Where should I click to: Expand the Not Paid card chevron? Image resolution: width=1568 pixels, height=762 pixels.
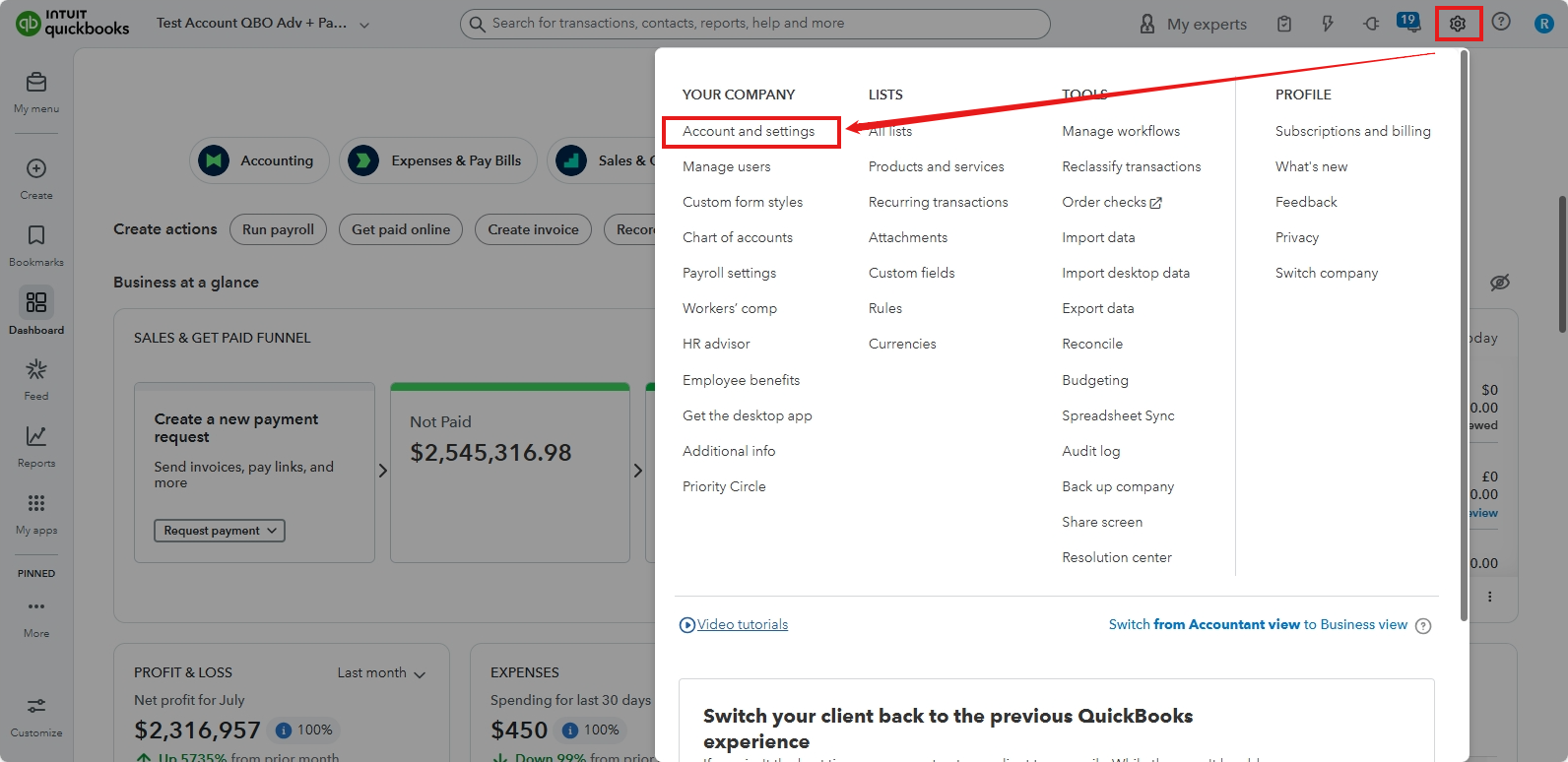(638, 471)
